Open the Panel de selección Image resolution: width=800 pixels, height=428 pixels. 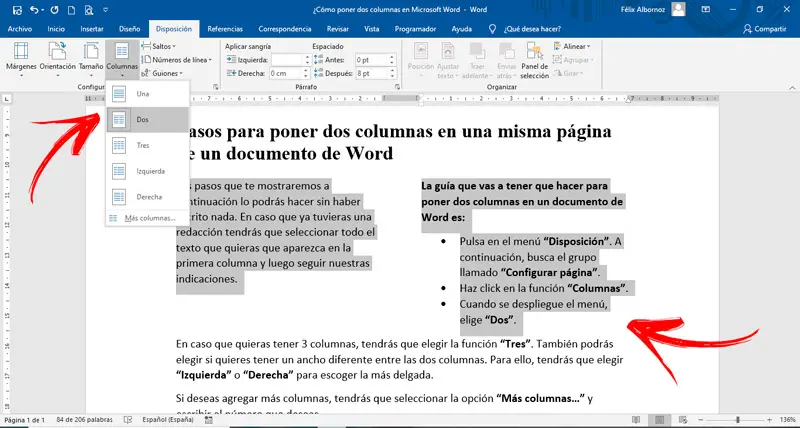point(534,60)
